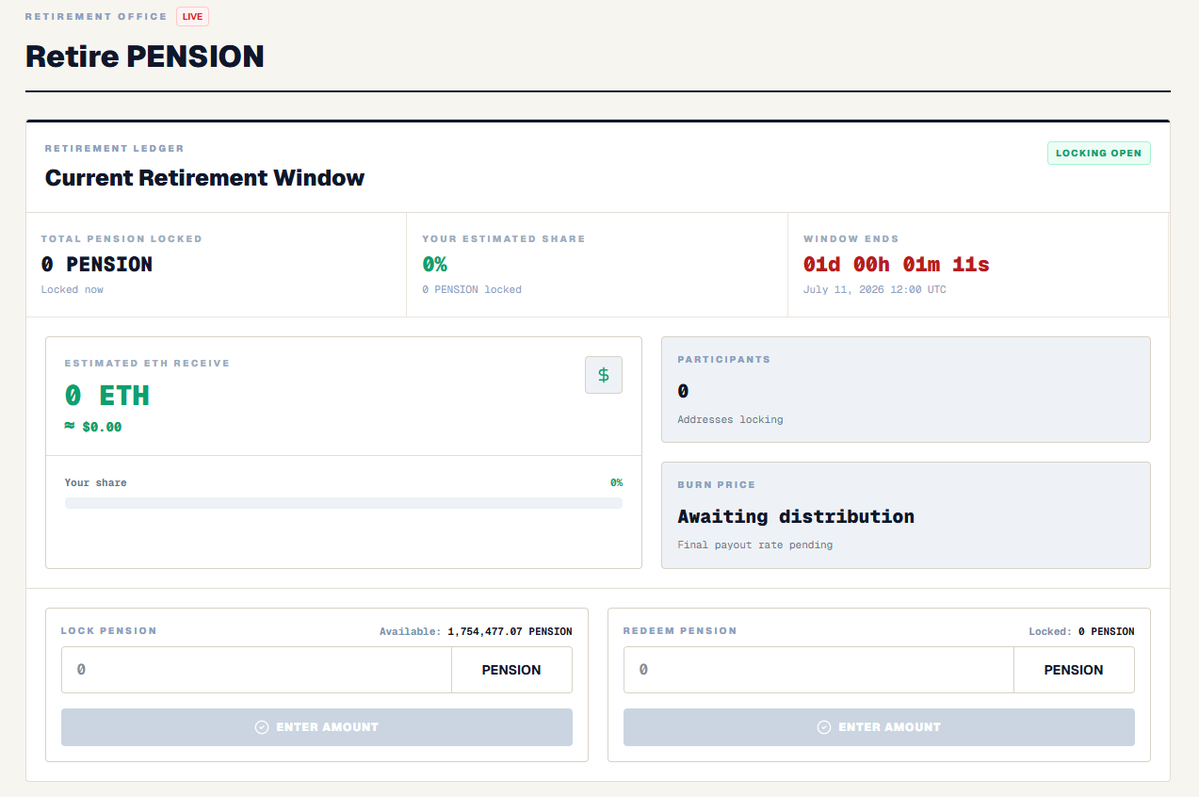Click the 01d 00h 01m 11s countdown

click(x=896, y=265)
